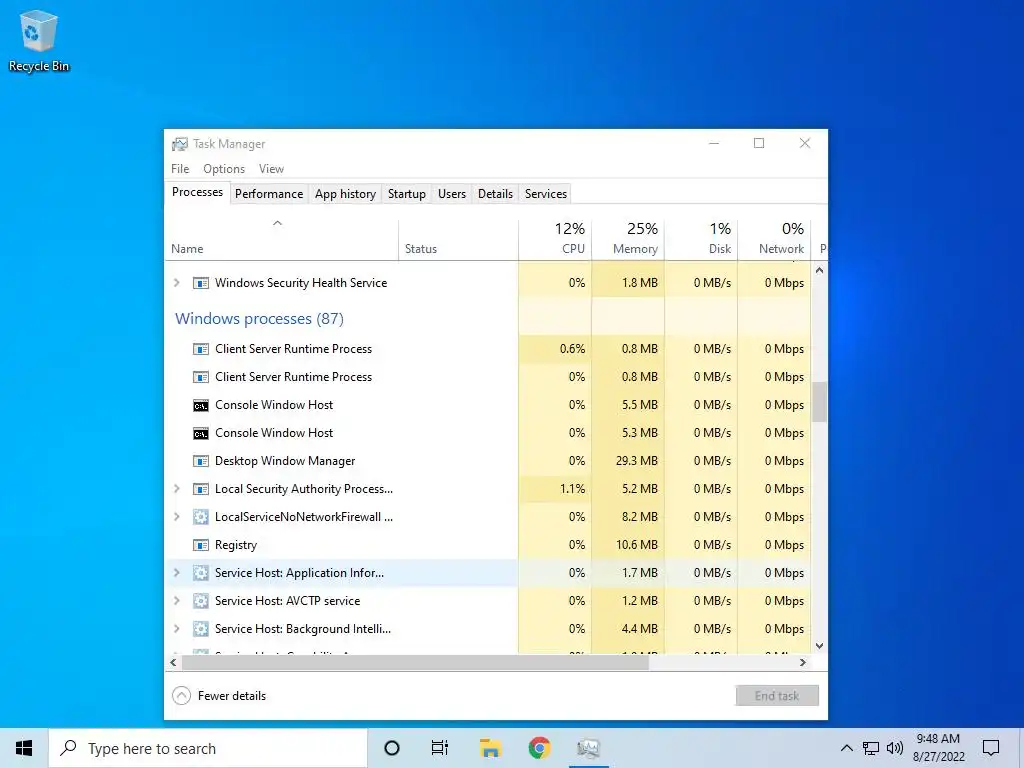Switch to the Performance tab
Viewport: 1024px width, 768px height.
(269, 194)
